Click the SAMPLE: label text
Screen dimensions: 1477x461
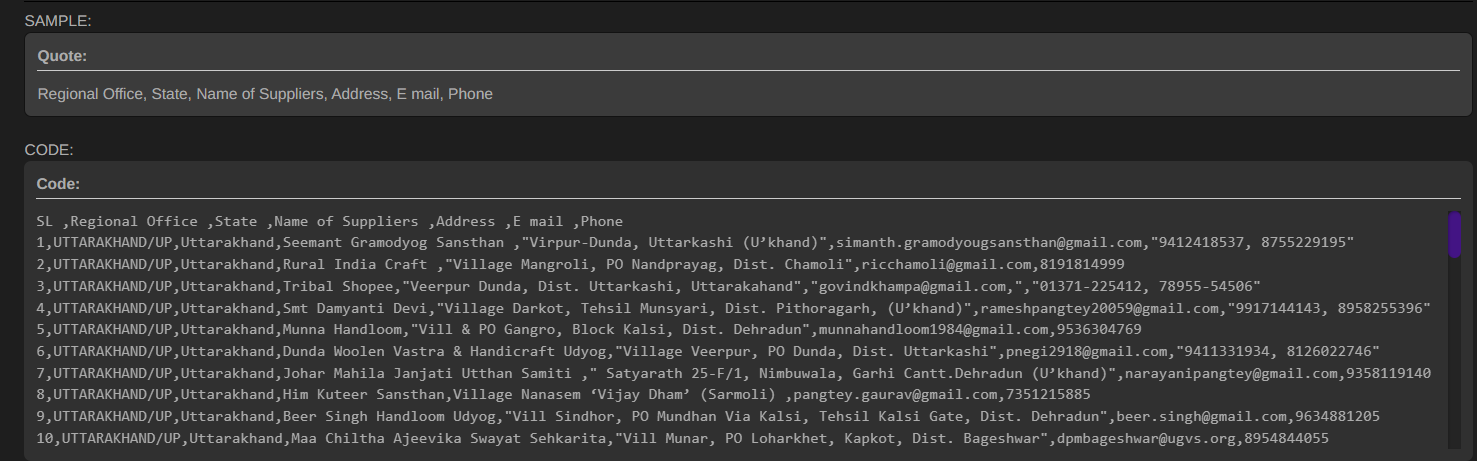click(x=58, y=21)
